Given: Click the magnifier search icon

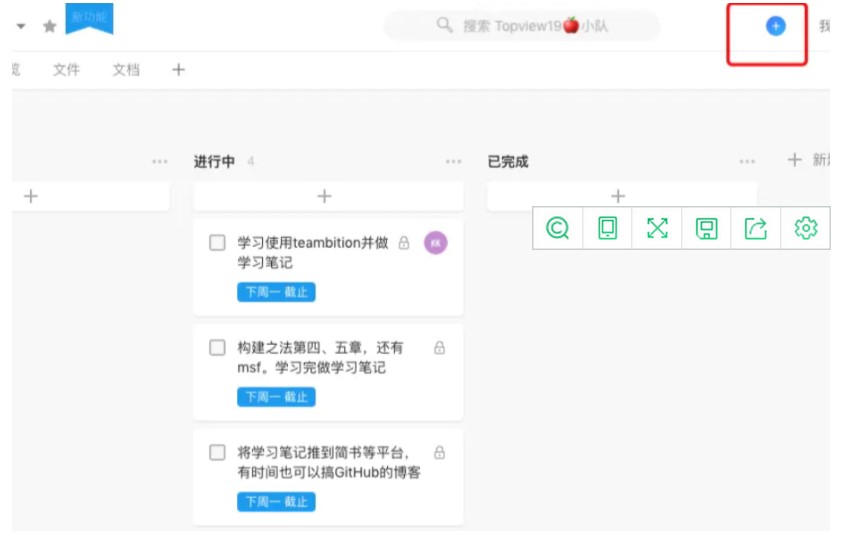Looking at the screenshot, I should (x=444, y=25).
